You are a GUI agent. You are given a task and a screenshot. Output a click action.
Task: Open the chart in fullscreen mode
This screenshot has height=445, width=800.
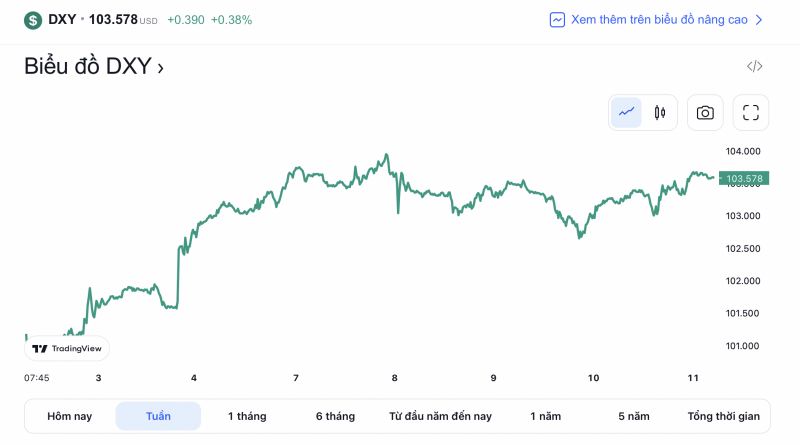pos(751,112)
